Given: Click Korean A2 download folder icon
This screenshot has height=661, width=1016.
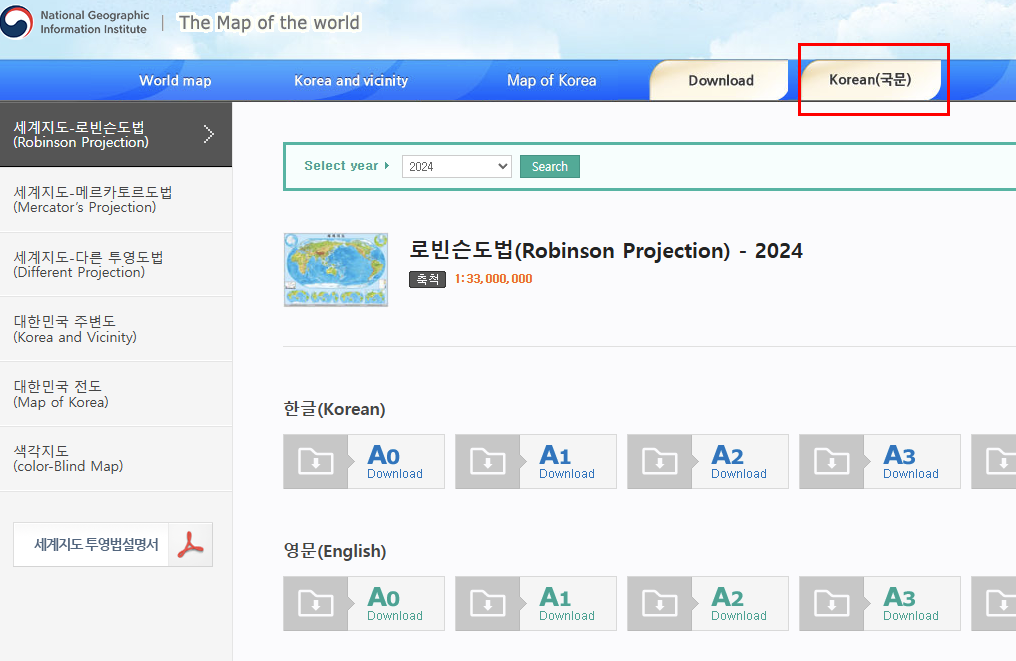Looking at the screenshot, I should tap(660, 461).
